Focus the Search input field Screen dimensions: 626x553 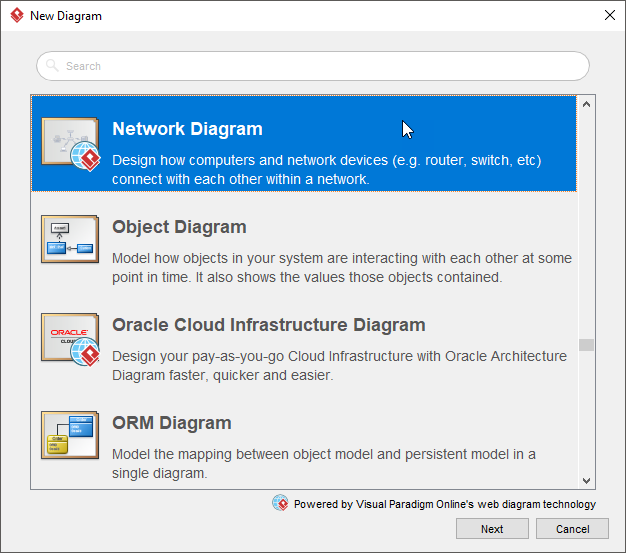point(320,66)
